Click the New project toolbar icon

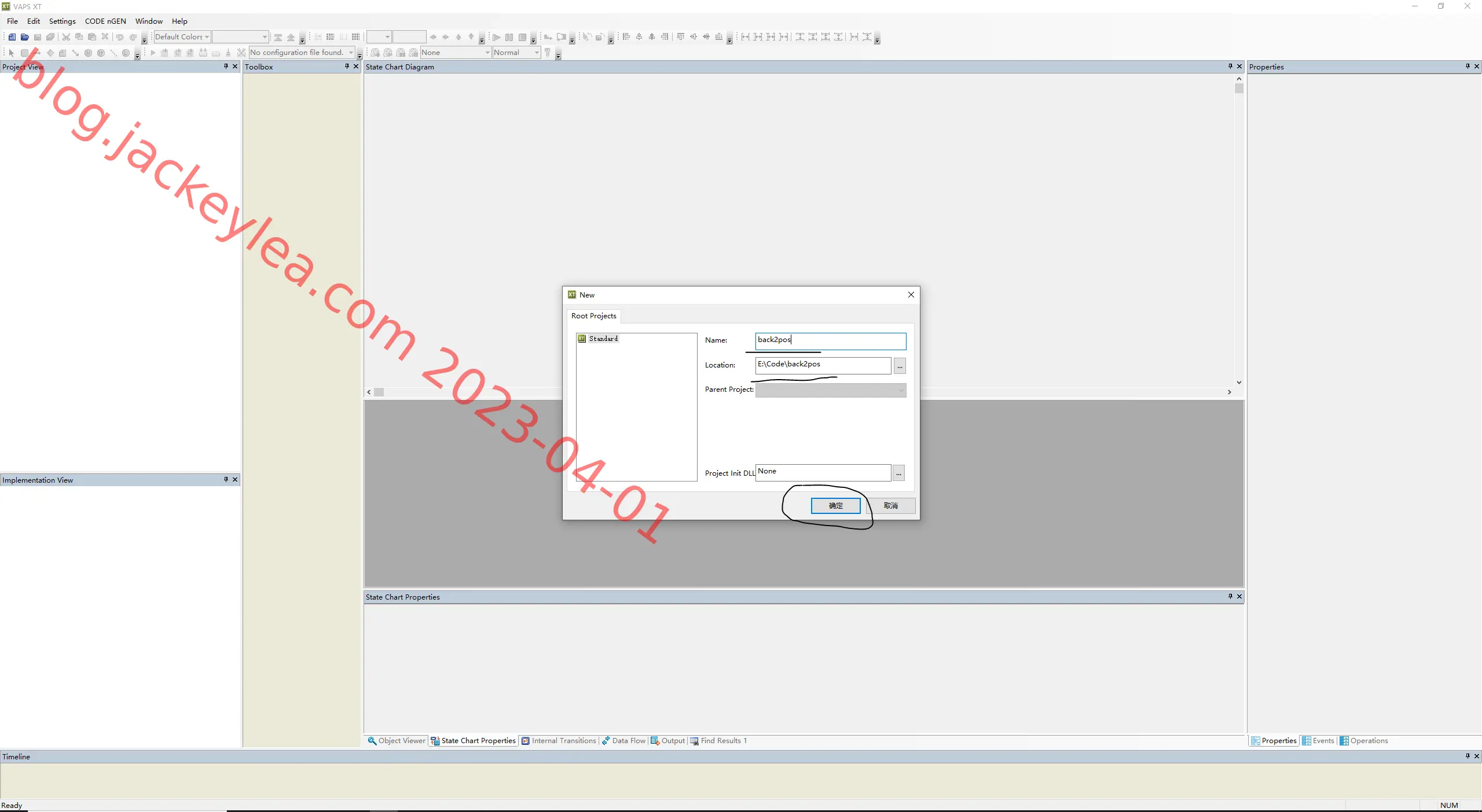point(12,37)
